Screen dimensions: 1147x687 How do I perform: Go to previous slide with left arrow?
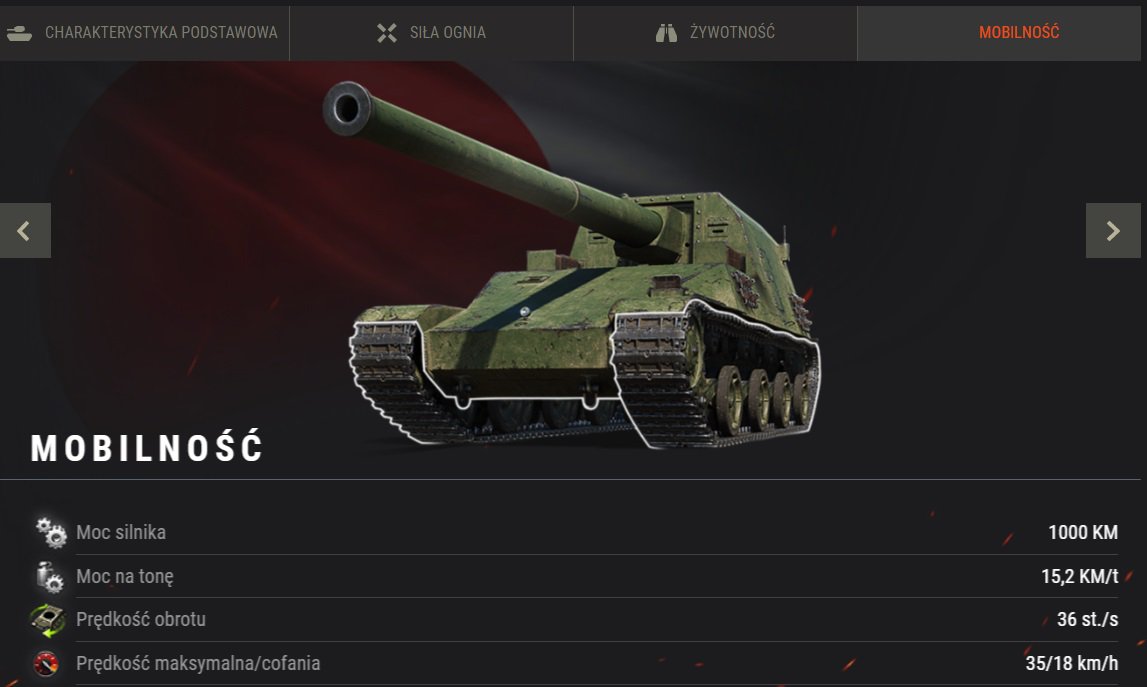(25, 230)
